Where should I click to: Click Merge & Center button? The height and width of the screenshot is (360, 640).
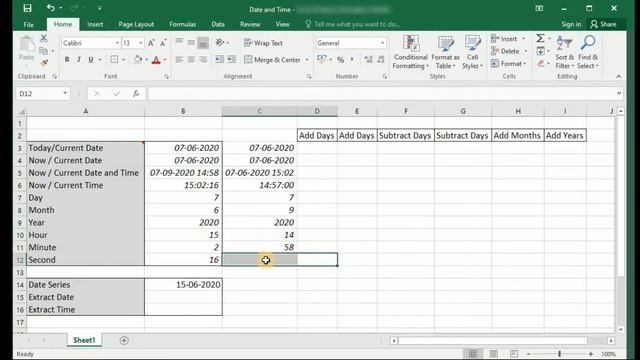click(272, 60)
